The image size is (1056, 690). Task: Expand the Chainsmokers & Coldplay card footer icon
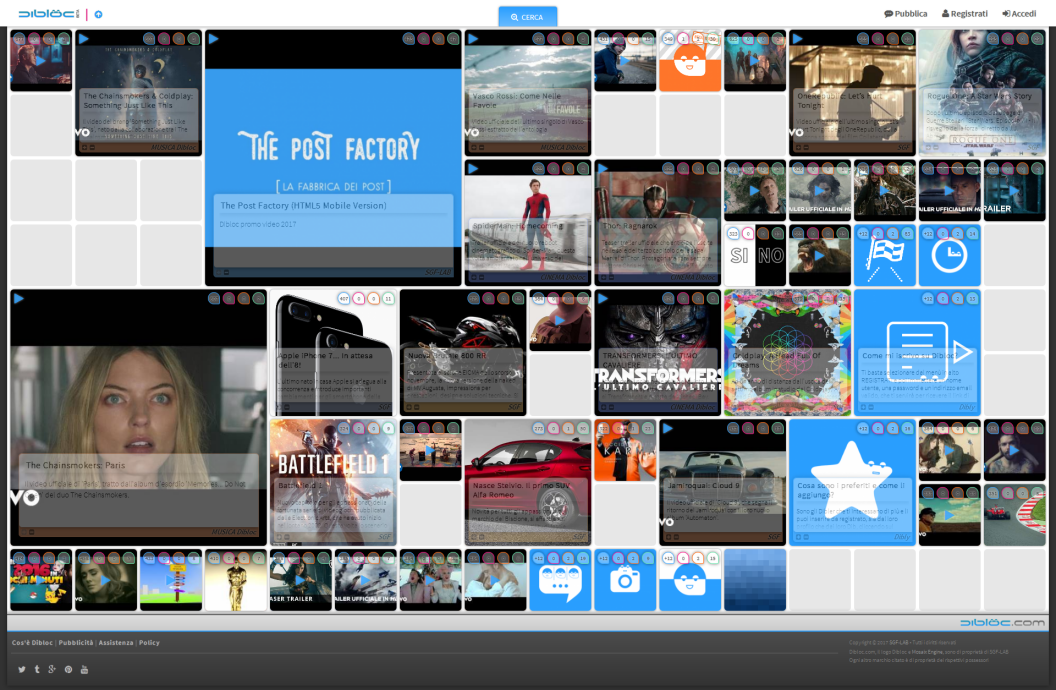click(84, 147)
